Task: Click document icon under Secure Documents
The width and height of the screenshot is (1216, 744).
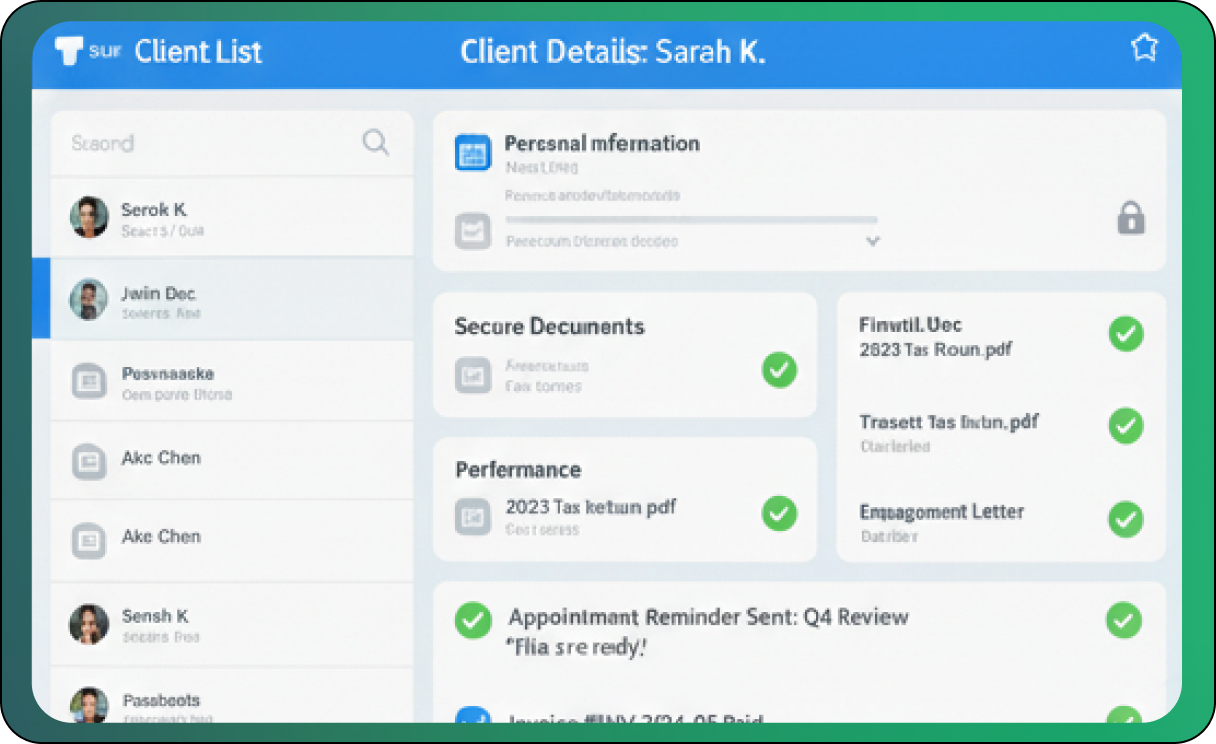Action: click(x=472, y=376)
